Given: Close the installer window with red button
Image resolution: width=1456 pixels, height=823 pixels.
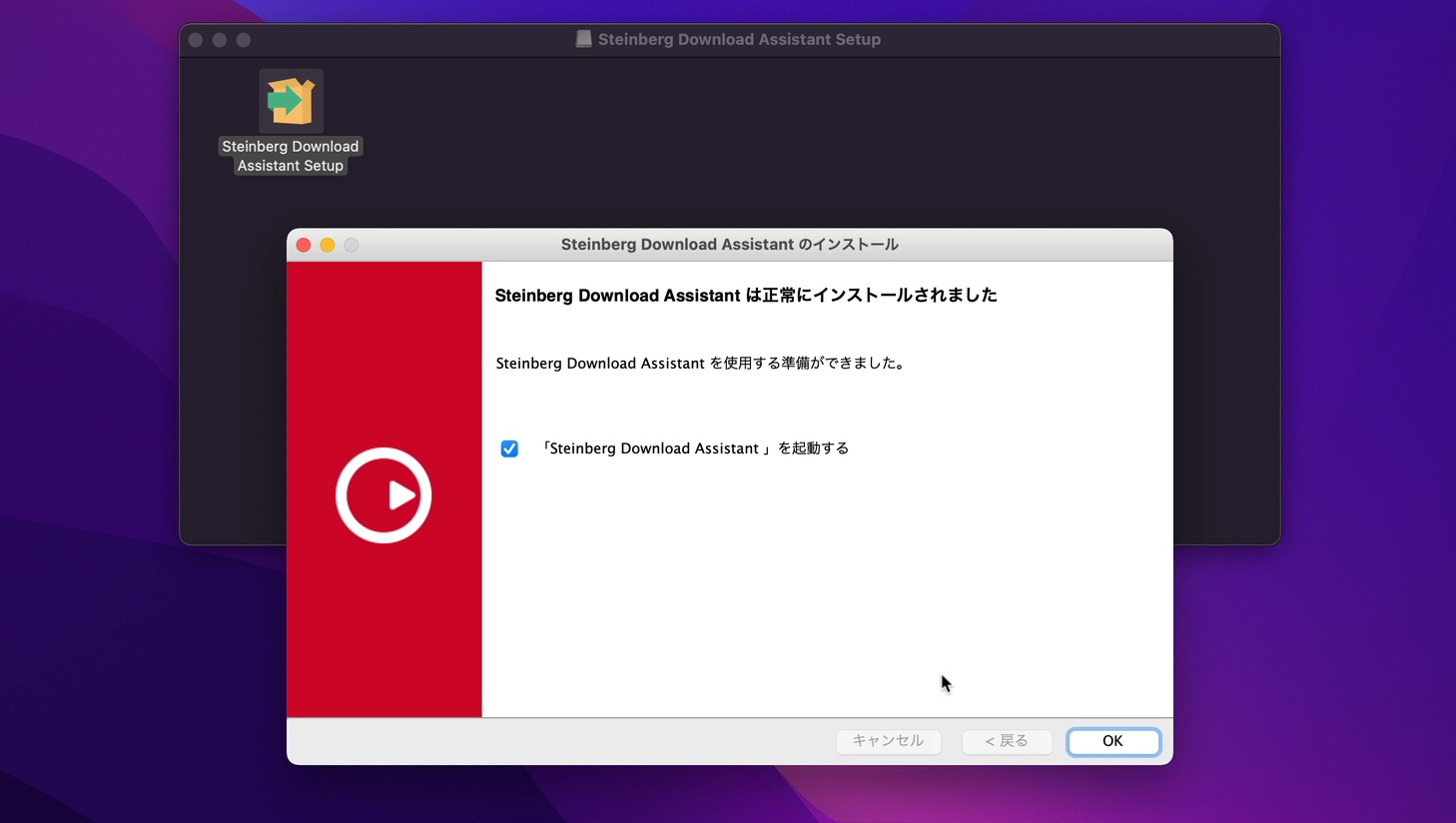Looking at the screenshot, I should coord(304,245).
